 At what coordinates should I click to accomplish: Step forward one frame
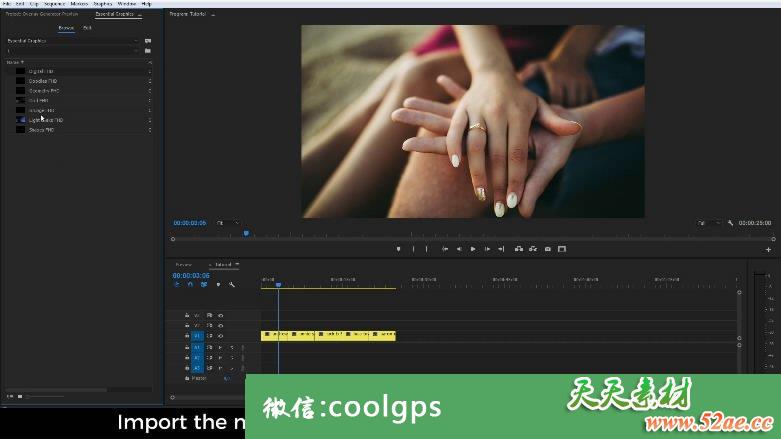coord(487,249)
